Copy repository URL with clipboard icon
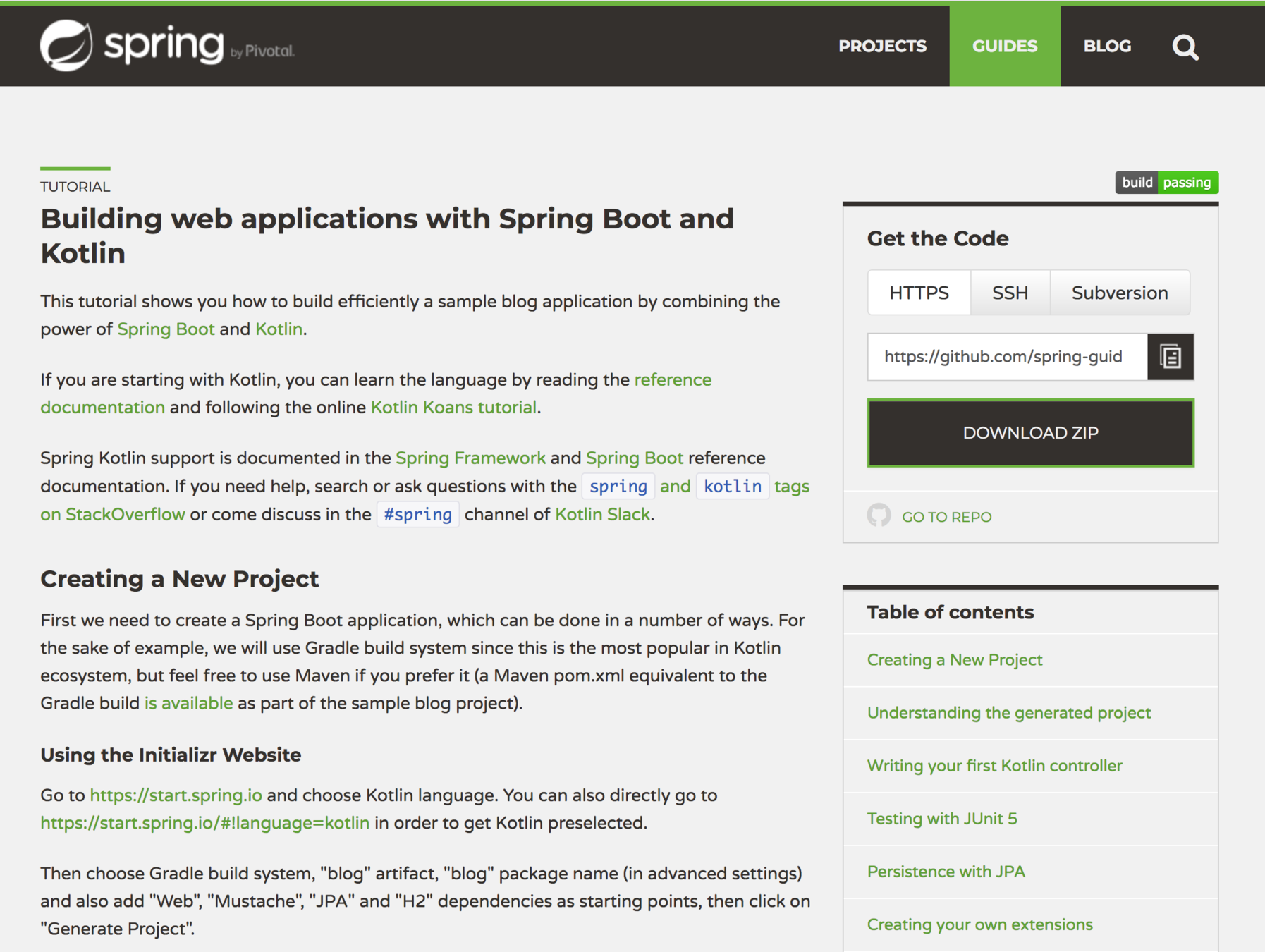Viewport: 1265px width, 952px height. click(x=1171, y=357)
